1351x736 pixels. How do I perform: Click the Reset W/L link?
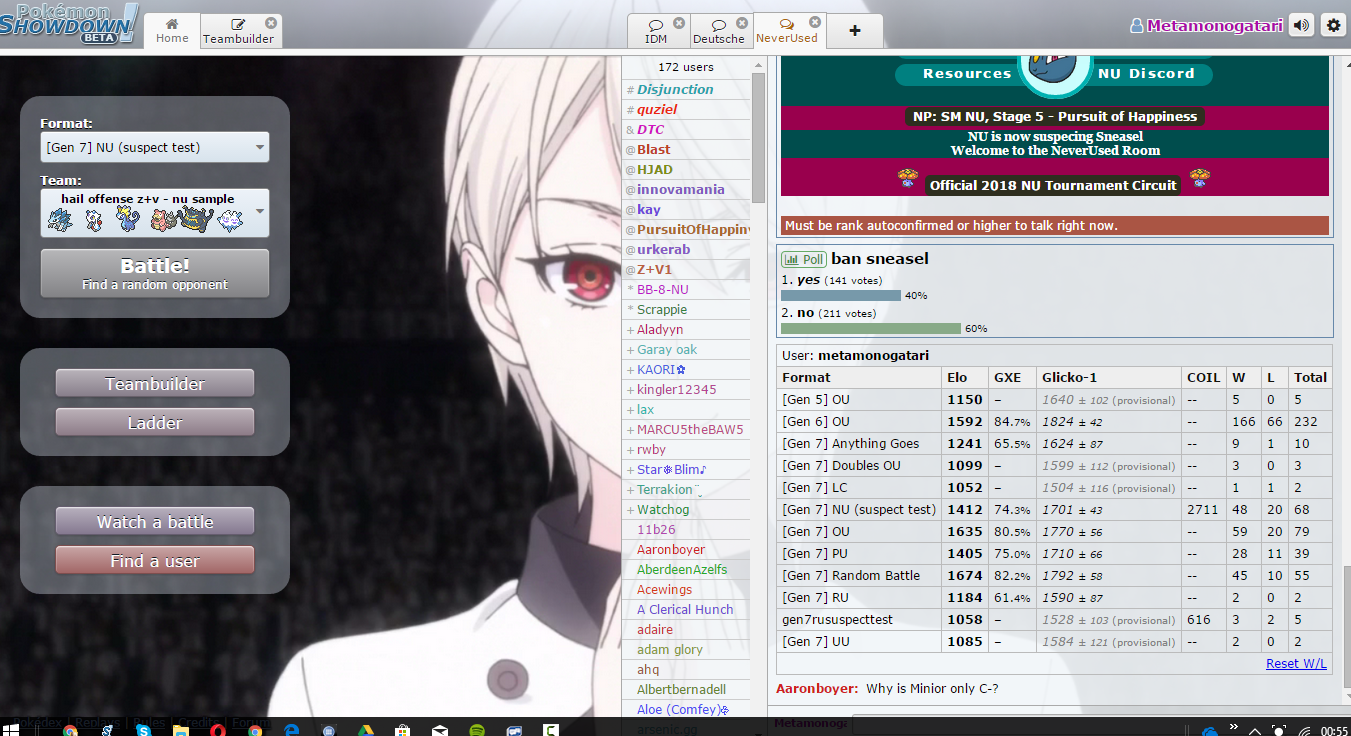pos(1296,664)
